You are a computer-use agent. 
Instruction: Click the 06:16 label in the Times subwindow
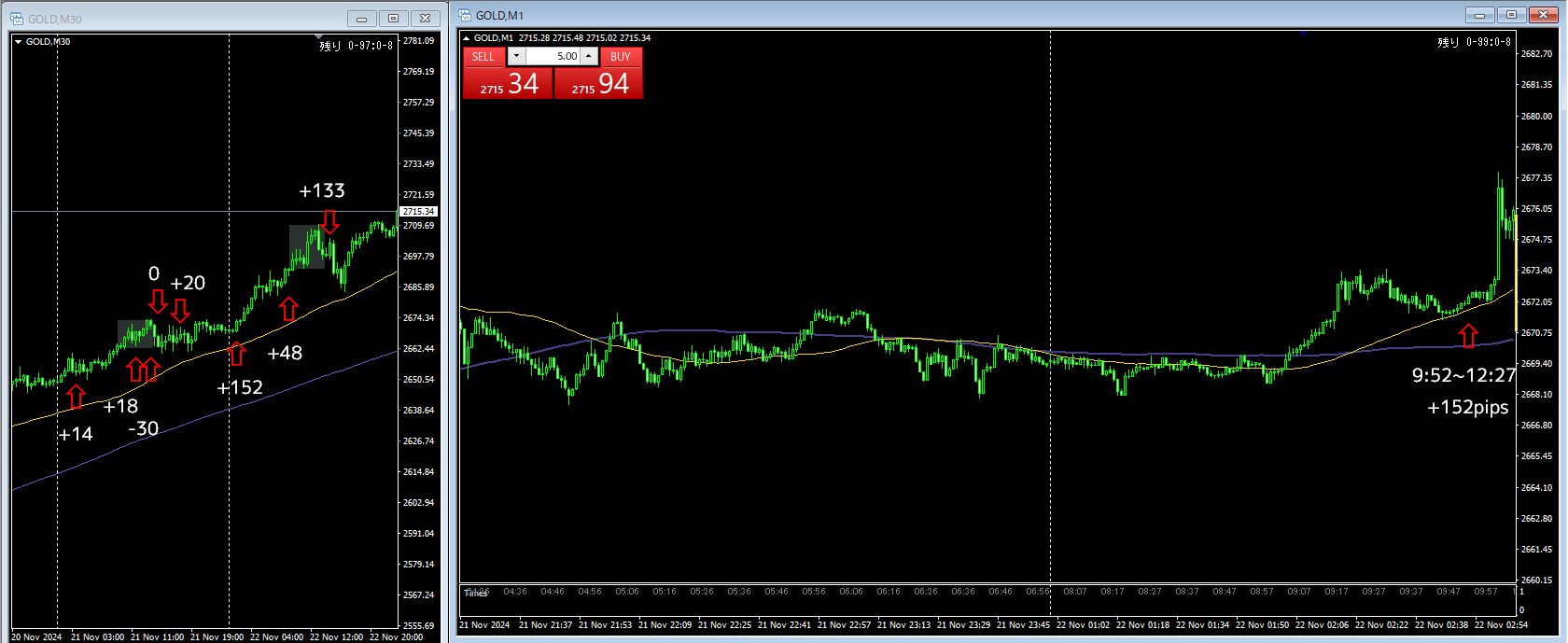(x=889, y=591)
